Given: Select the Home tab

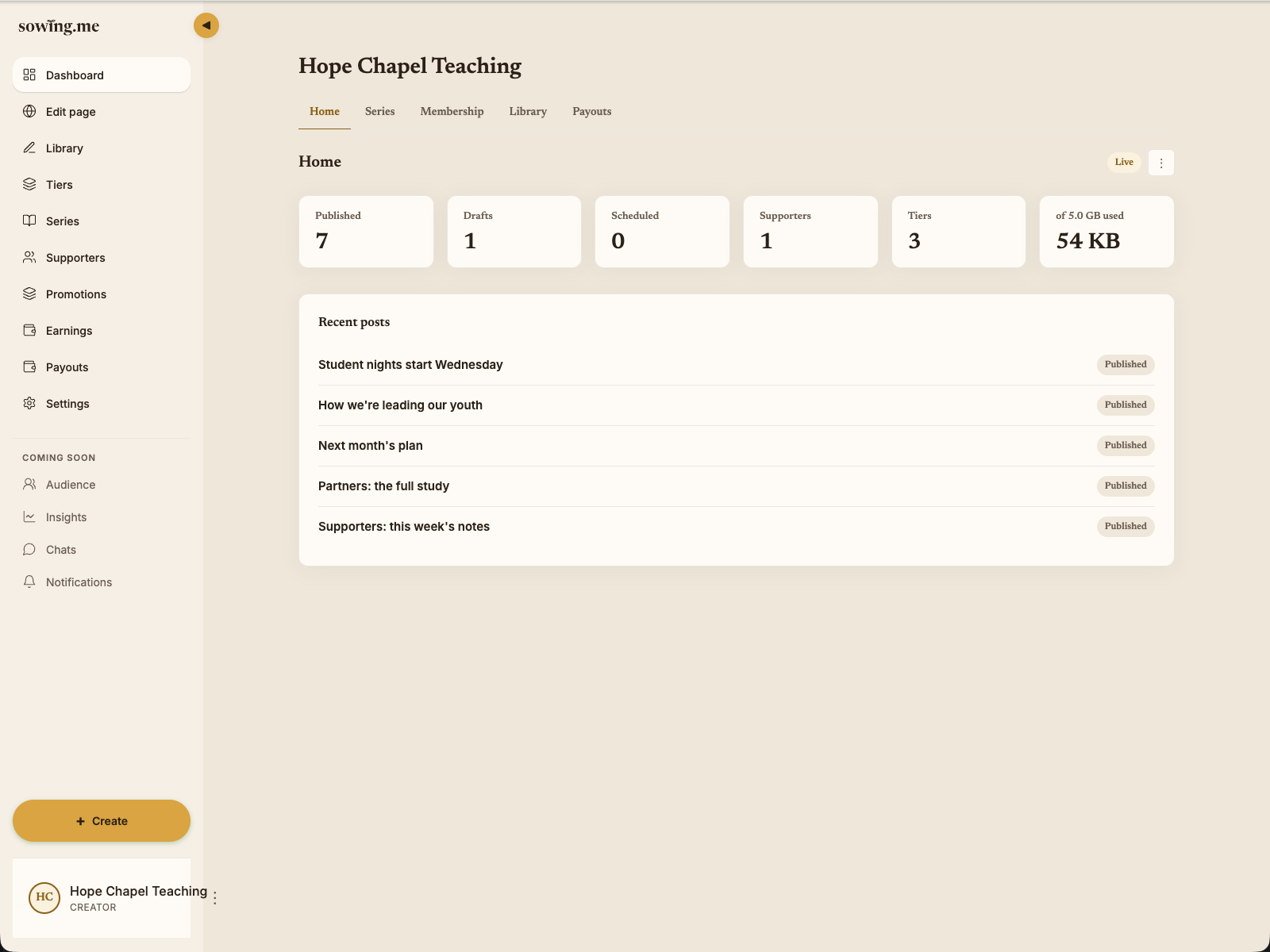Looking at the screenshot, I should coord(325,111).
